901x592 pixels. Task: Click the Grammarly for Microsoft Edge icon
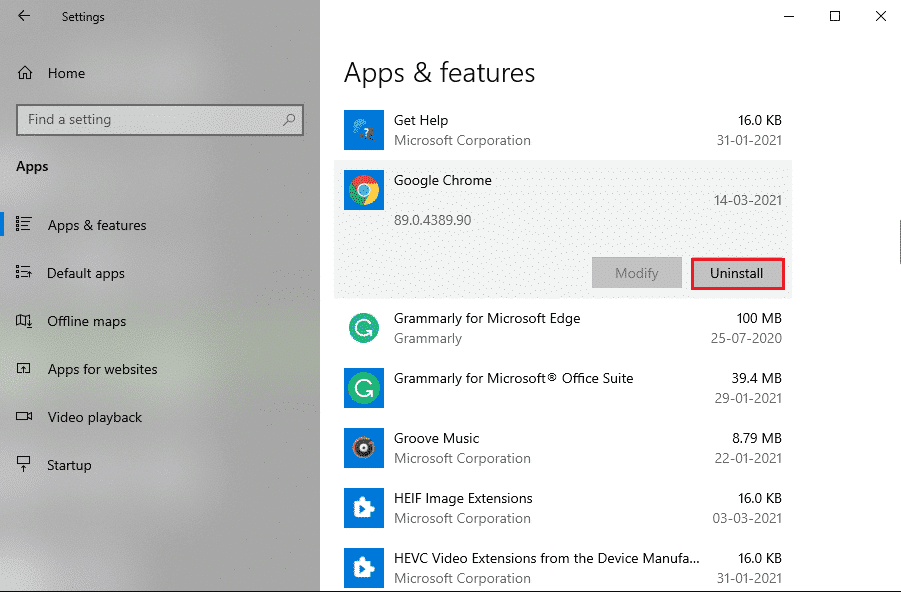coord(363,328)
